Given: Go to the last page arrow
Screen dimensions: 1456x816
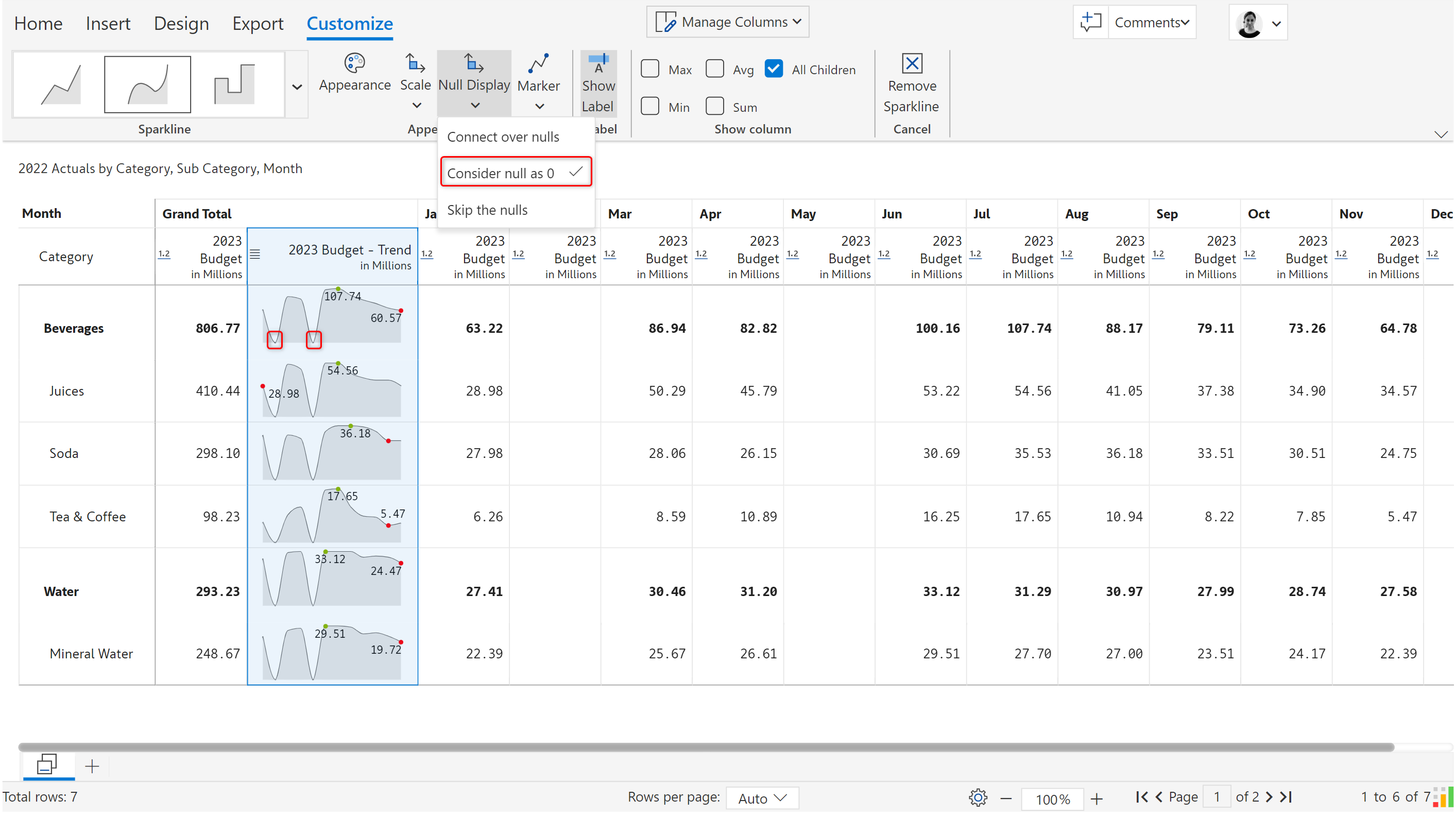Looking at the screenshot, I should (1287, 797).
